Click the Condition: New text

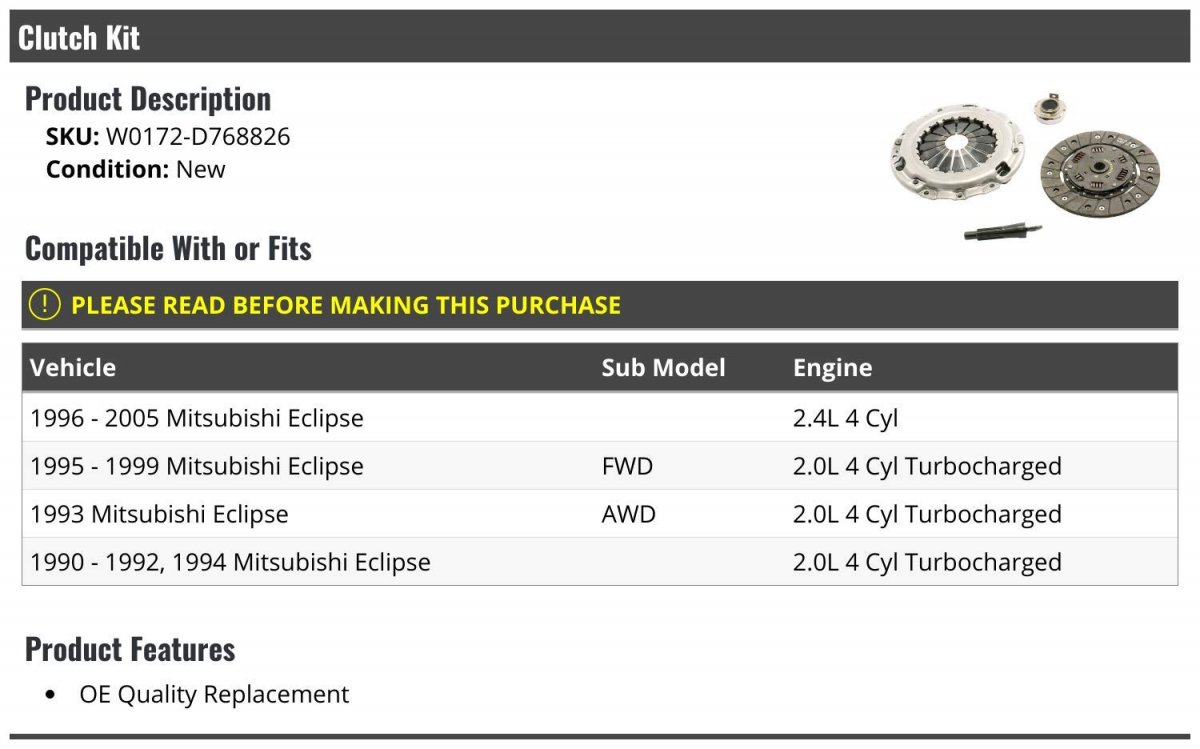point(136,169)
